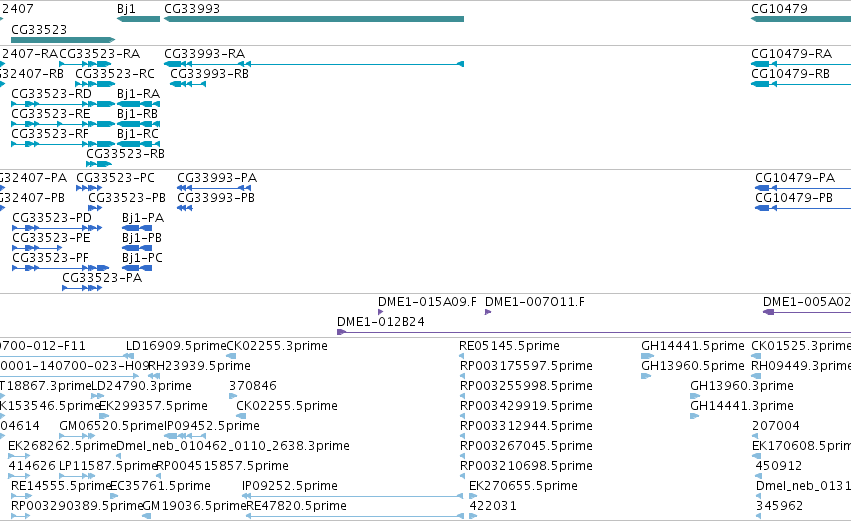The width and height of the screenshot is (851, 521).
Task: Select transcript label CG33523-RA
Action: tap(99, 54)
